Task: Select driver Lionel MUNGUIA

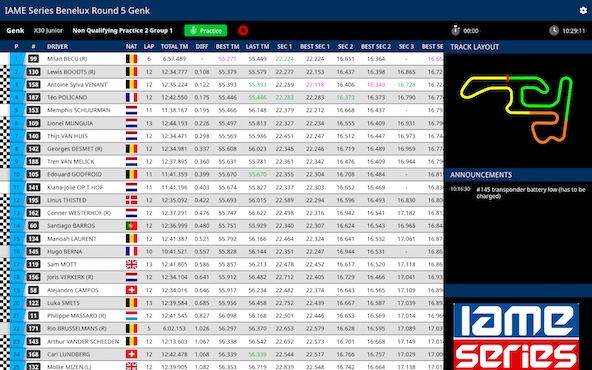Action: [x=70, y=123]
